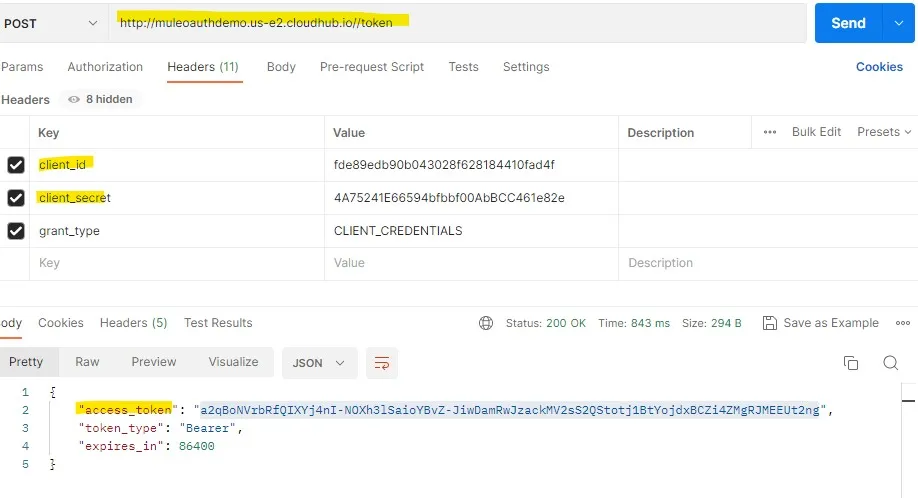
Task: Switch to the Authorization tab
Action: click(105, 67)
